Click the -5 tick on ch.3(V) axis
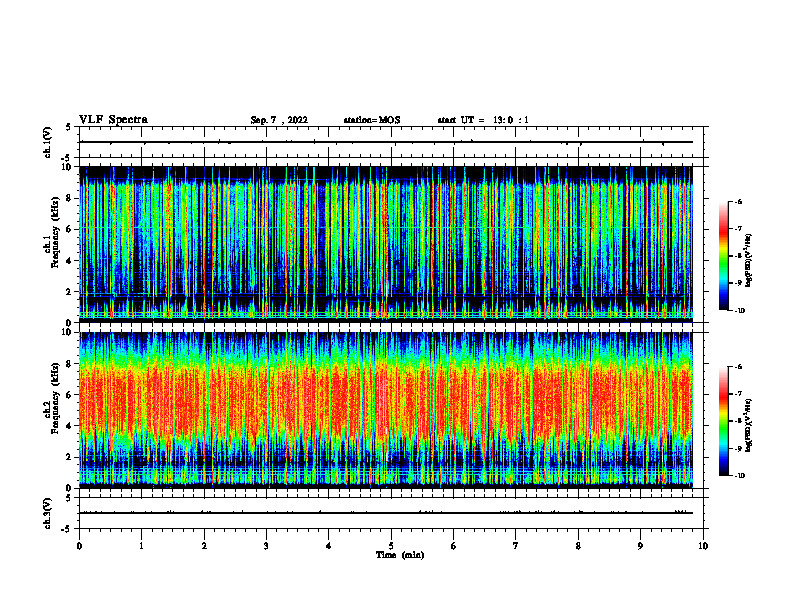Image resolution: width=792 pixels, height=612 pixels. pyautogui.click(x=68, y=529)
